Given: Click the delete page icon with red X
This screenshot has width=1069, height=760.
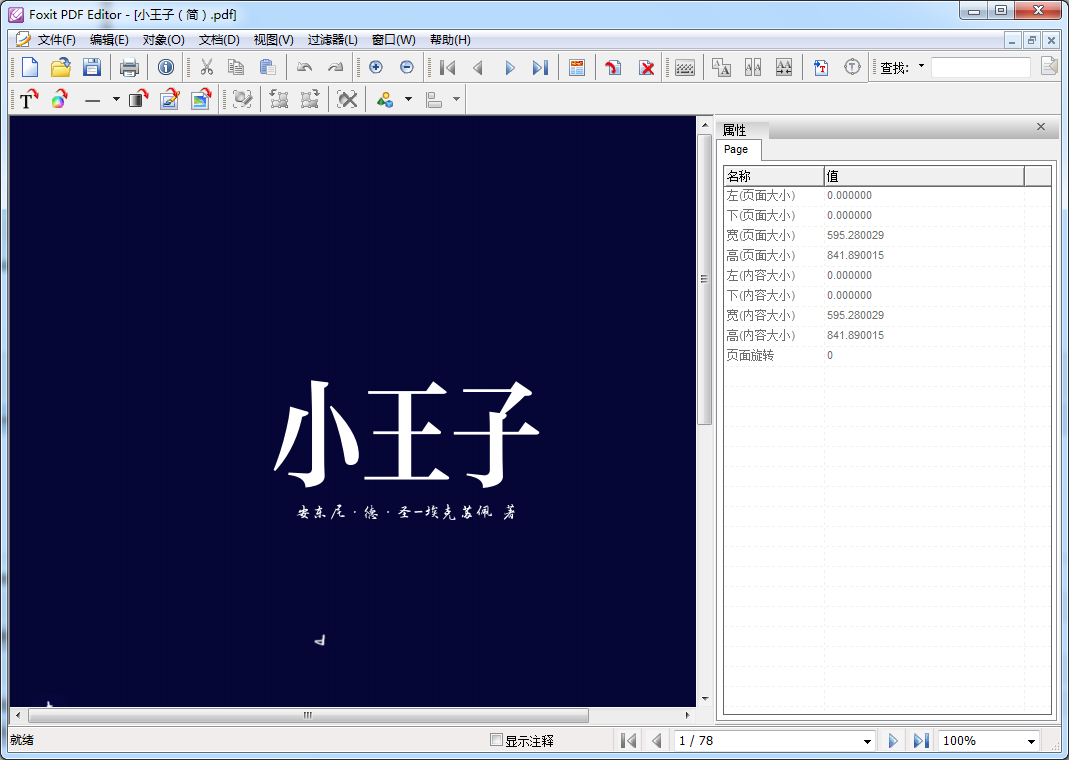Looking at the screenshot, I should [x=647, y=68].
